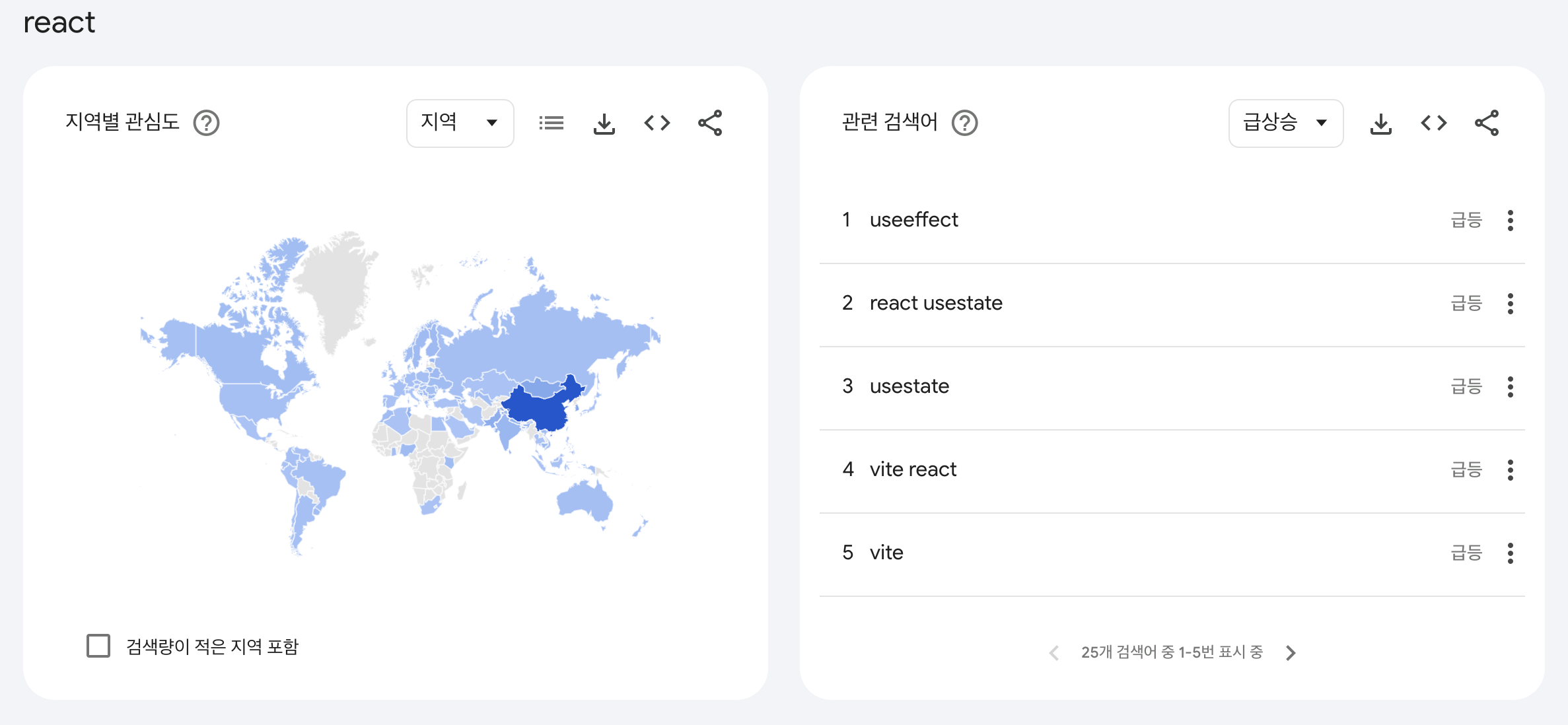
Task: Share the regional interest card
Action: (x=710, y=123)
